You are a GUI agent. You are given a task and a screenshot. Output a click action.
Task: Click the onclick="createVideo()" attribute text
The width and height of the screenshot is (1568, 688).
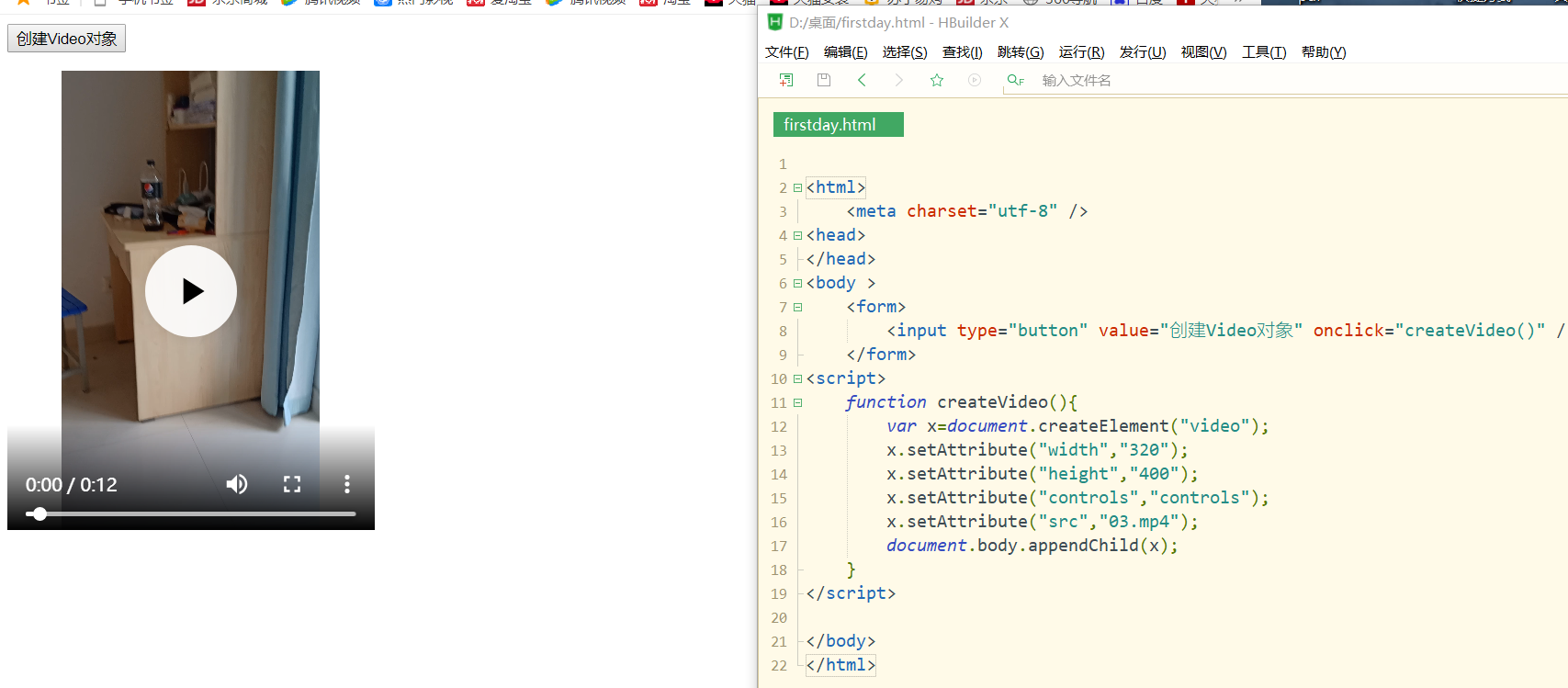(x=1429, y=331)
